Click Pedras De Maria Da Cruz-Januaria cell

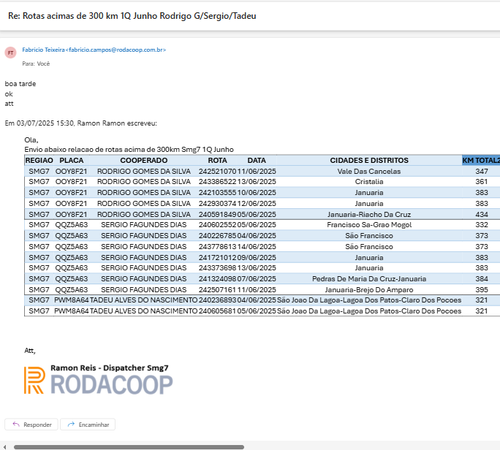point(369,279)
